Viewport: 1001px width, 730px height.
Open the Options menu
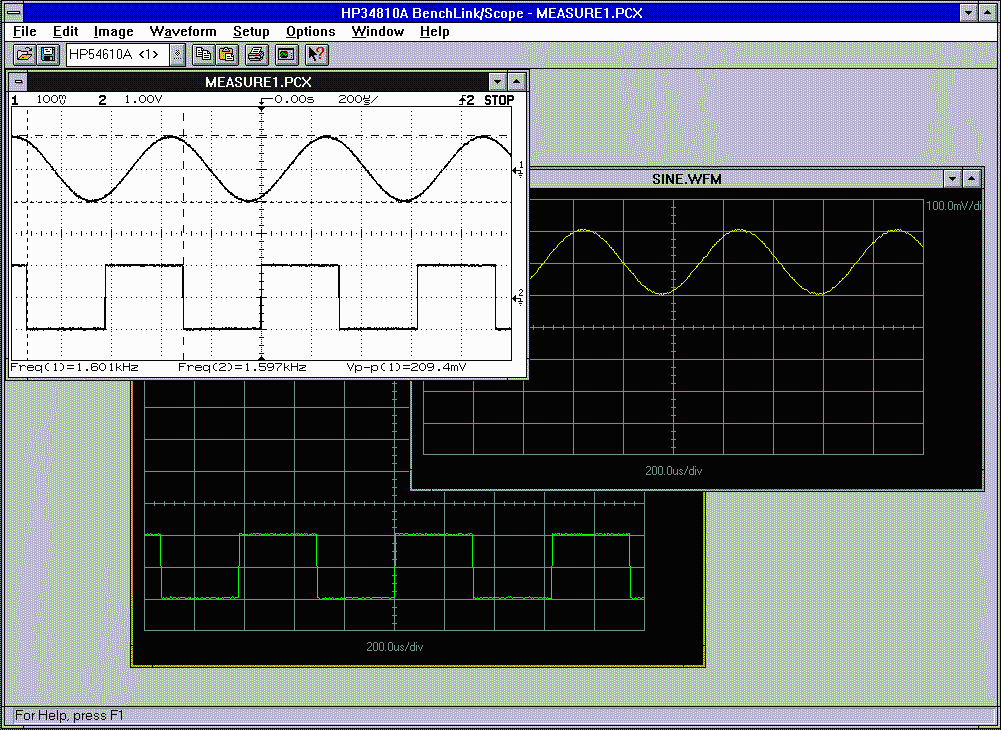[x=310, y=31]
